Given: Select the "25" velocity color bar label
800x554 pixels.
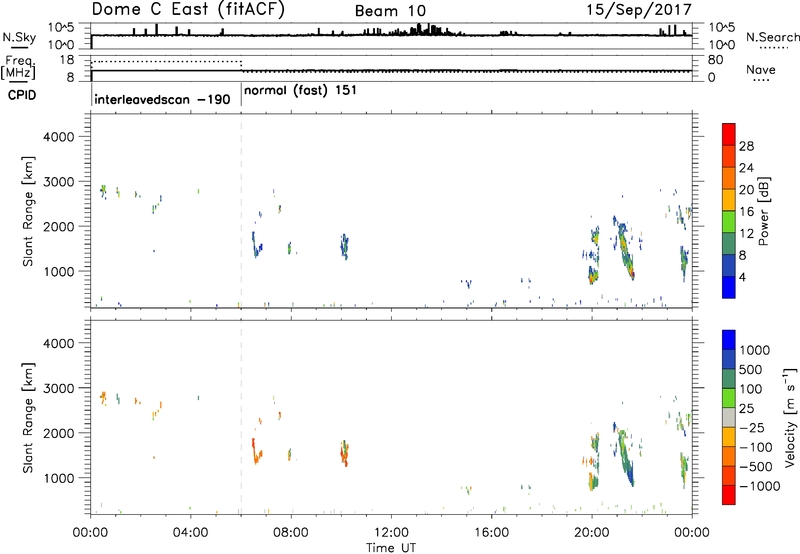Looking at the screenshot, I should click(x=748, y=409).
